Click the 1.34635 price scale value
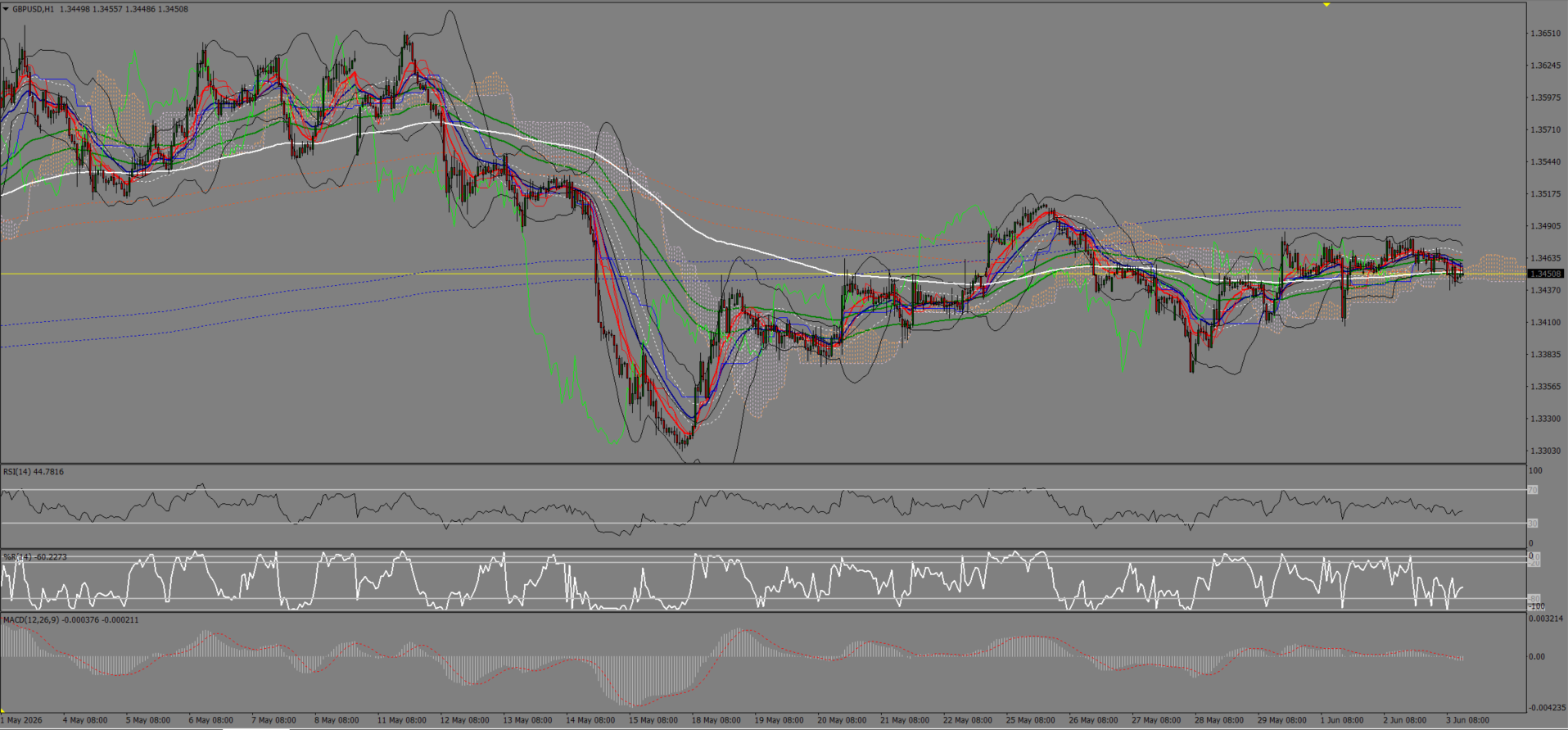The width and height of the screenshot is (1568, 730). (x=1546, y=258)
